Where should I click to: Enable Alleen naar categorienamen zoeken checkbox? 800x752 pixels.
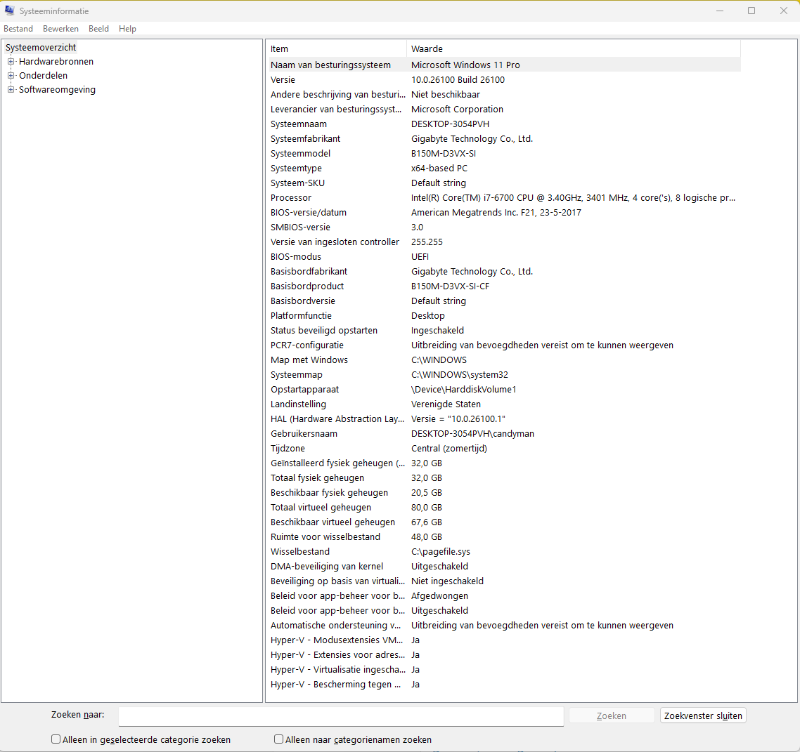[x=279, y=739]
